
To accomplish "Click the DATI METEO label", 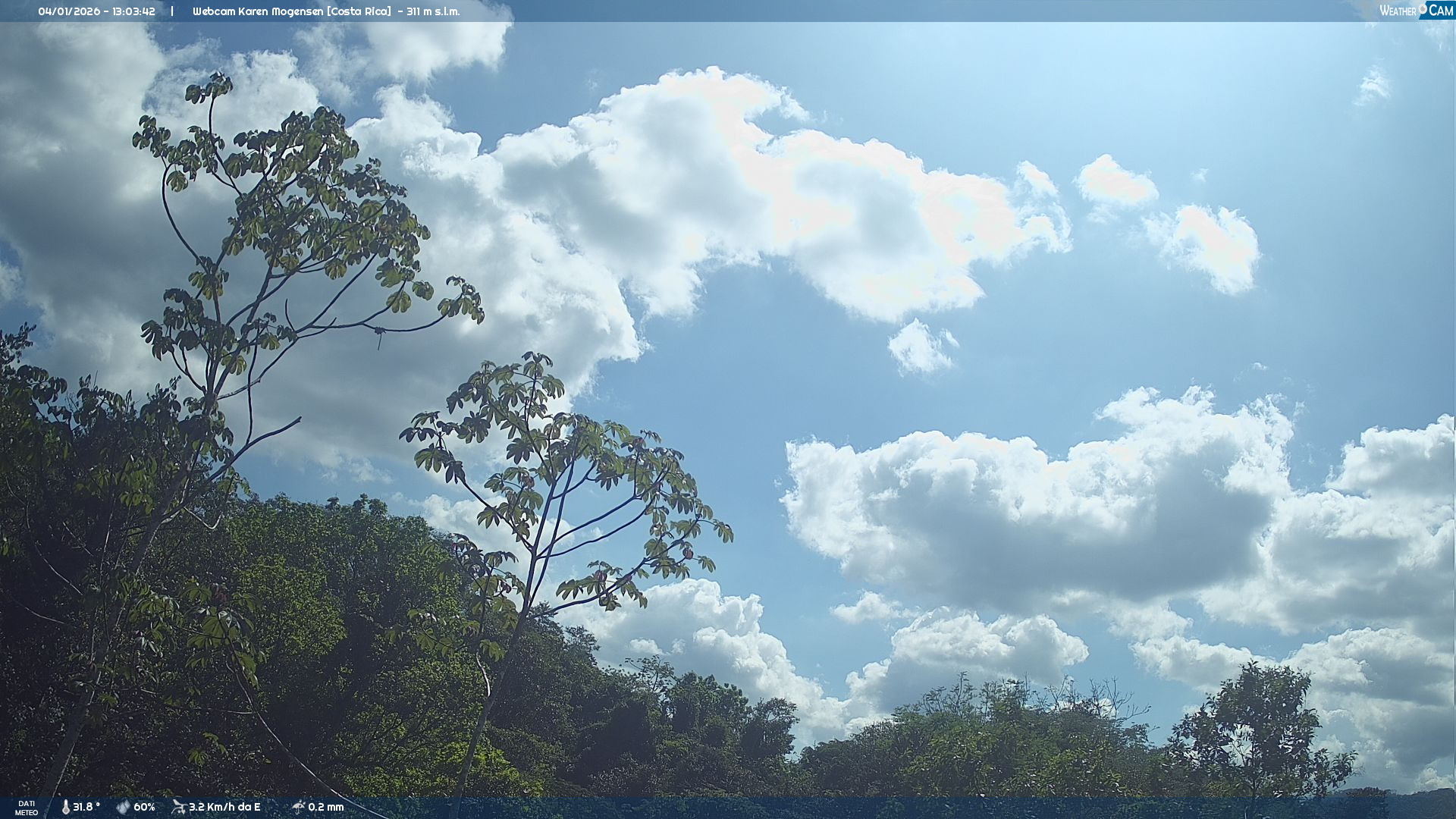I will 27,808.
